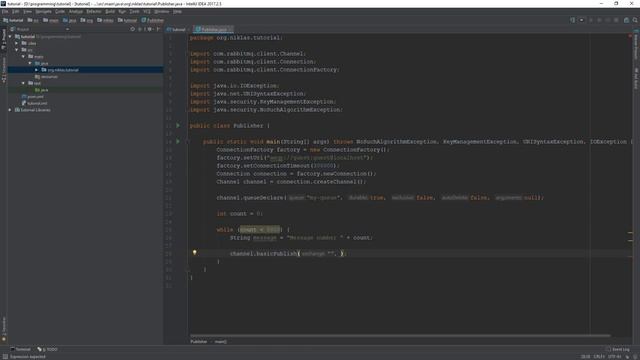
Task: Open the Run menu
Action: pyautogui.click(x=122, y=11)
